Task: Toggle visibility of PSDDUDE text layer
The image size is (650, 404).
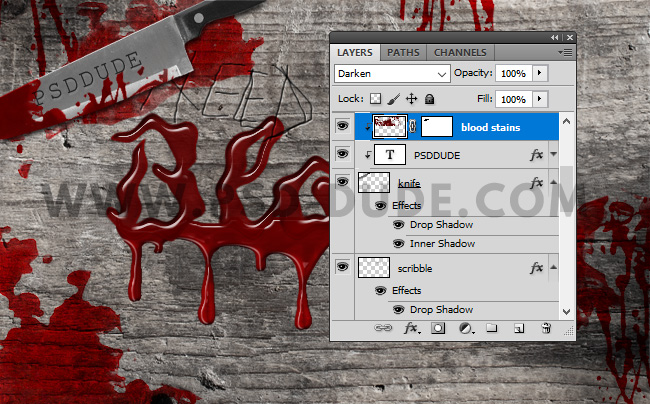Action: tap(343, 155)
